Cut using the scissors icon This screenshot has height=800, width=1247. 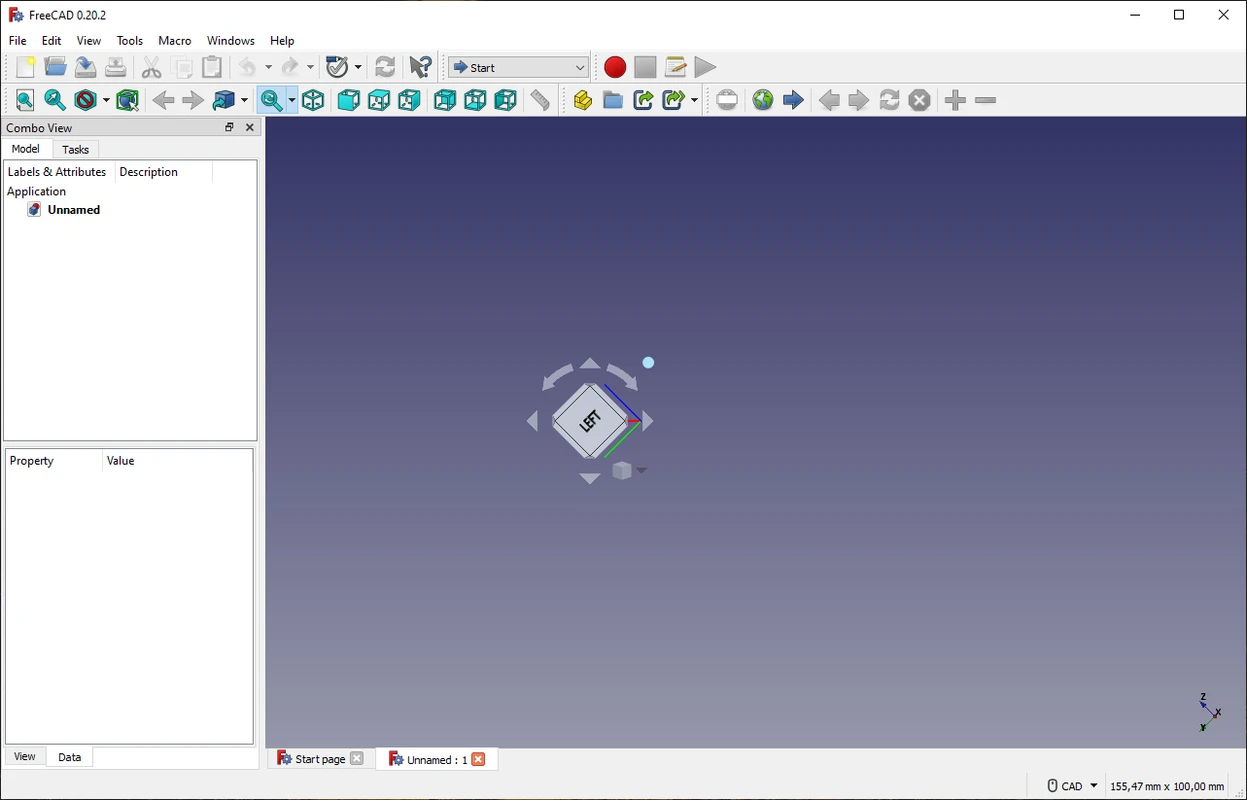(152, 67)
